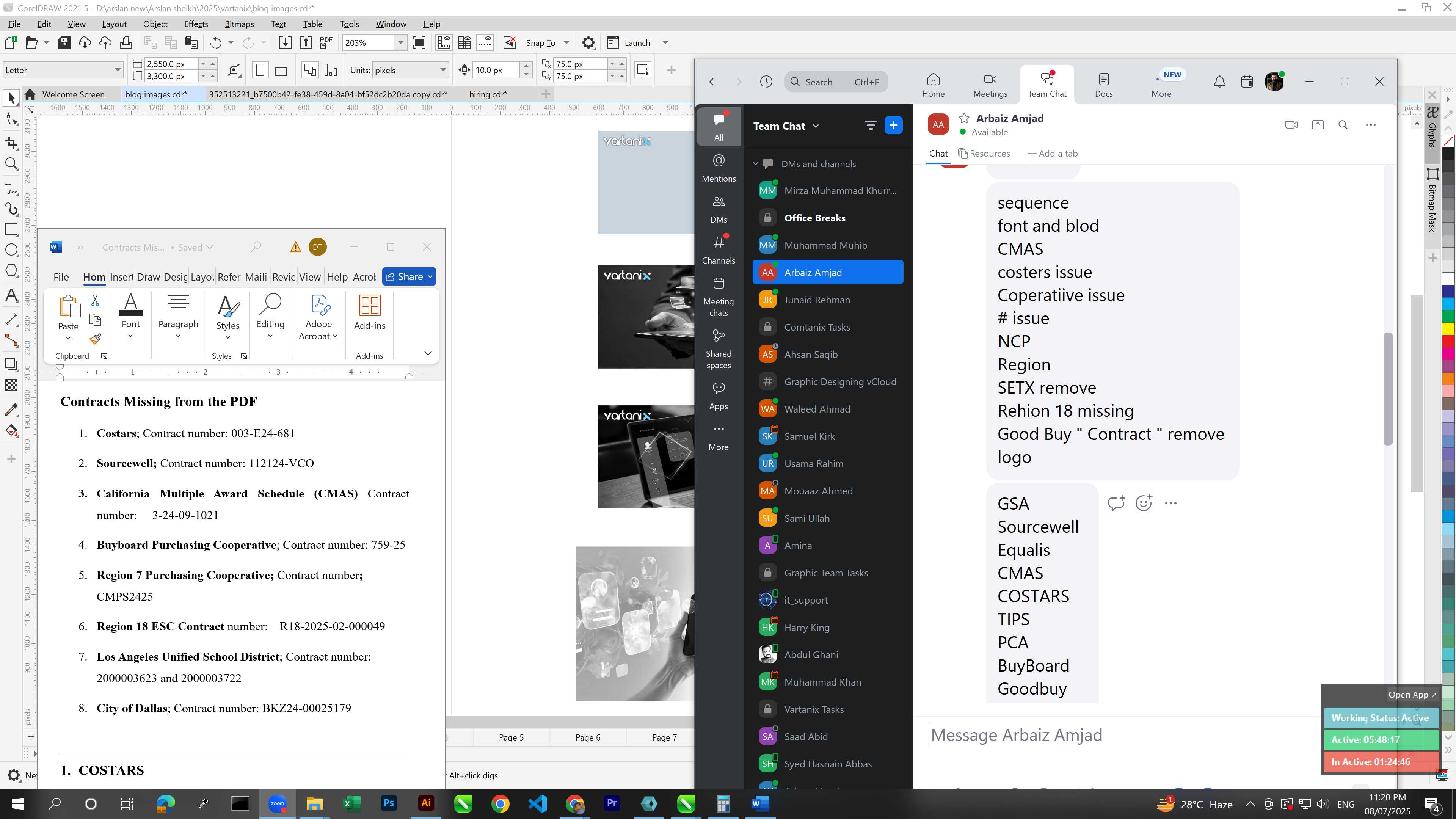The image size is (1456, 819).
Task: Toggle Show Guidelines icon in CorelDRAW toolbar
Action: 485,42
